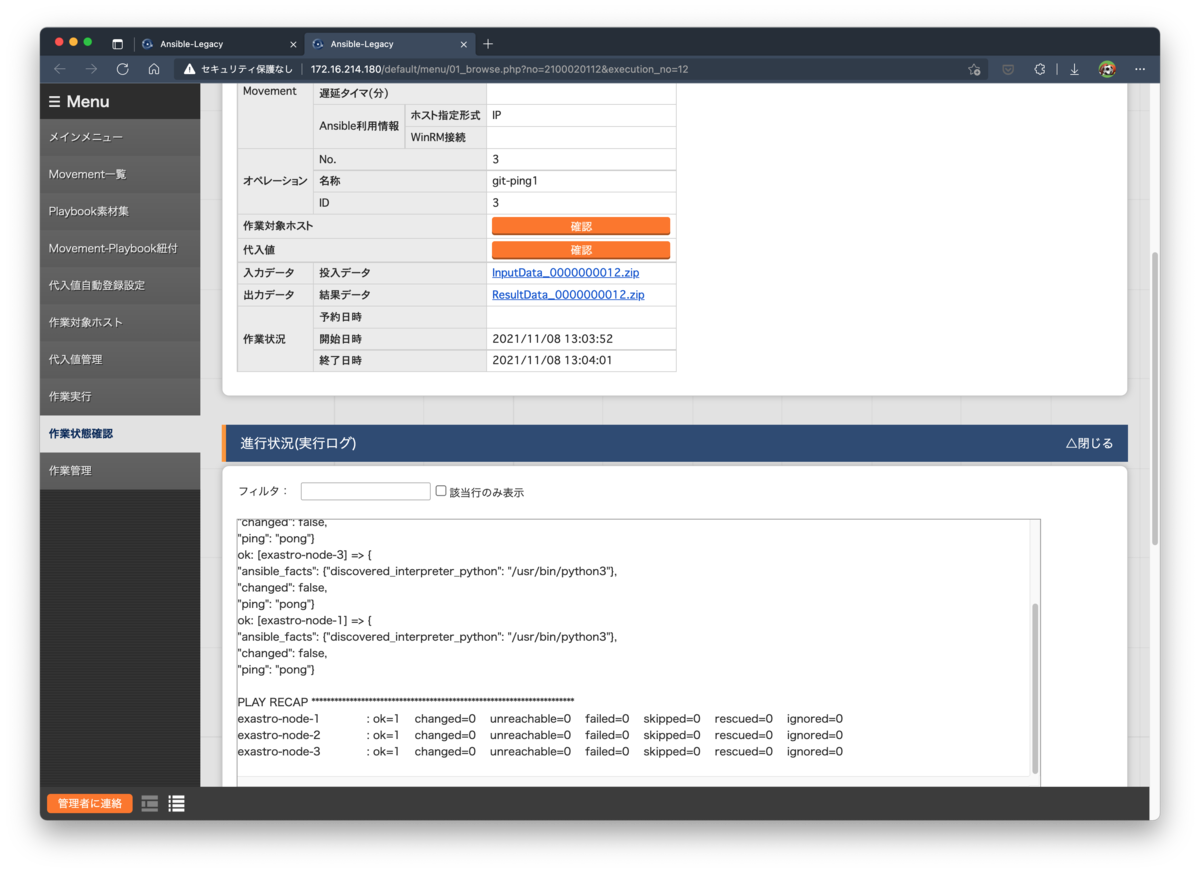Click exastro-node-2 recap row
The image size is (1200, 873).
pos(540,735)
